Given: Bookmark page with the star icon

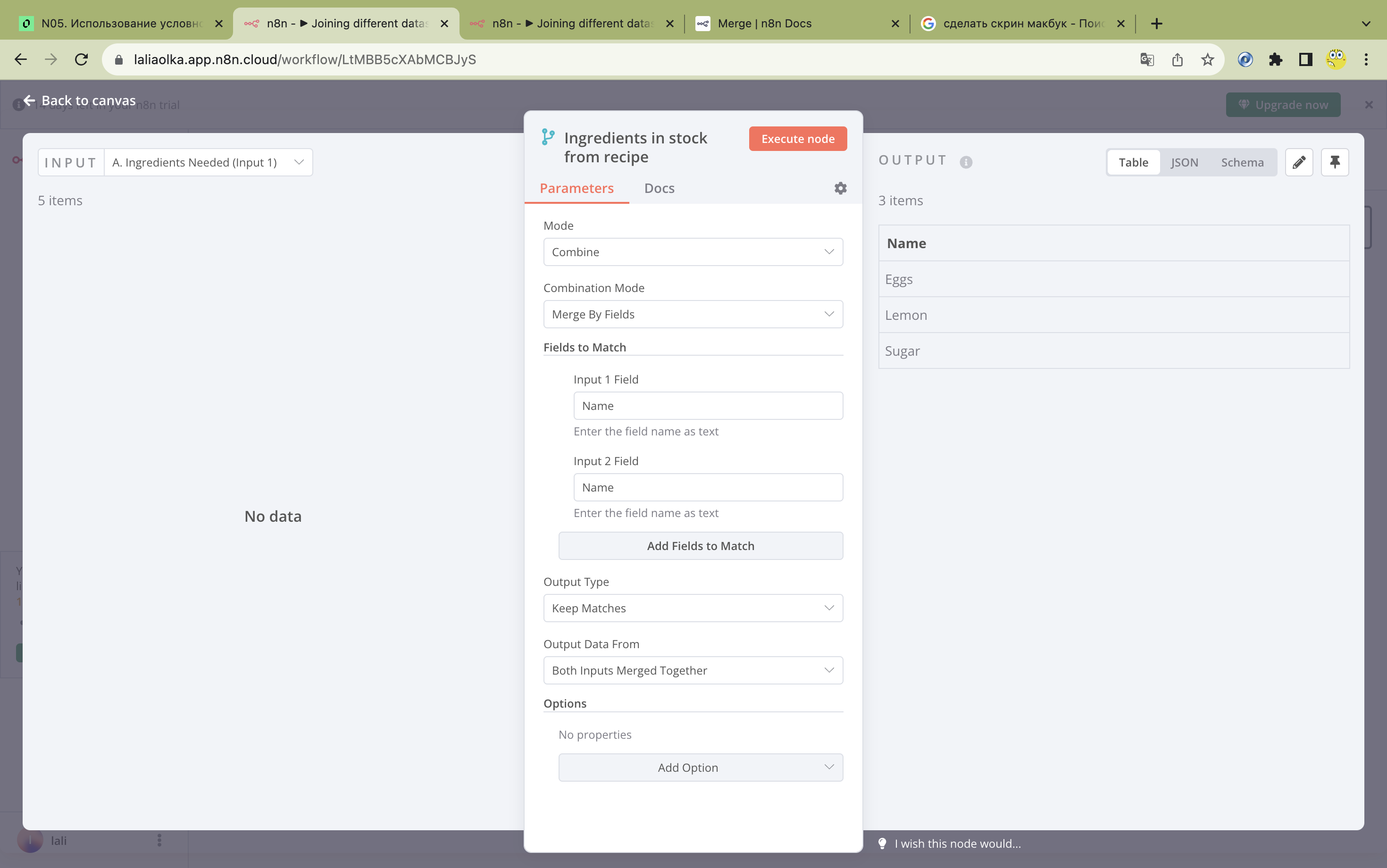Looking at the screenshot, I should pos(1207,60).
